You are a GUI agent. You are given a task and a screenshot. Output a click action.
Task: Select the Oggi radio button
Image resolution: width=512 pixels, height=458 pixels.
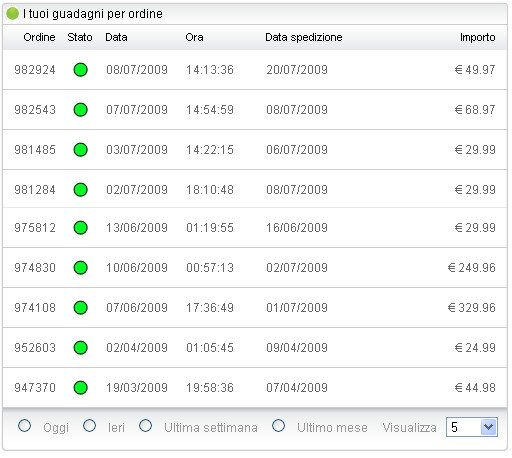point(24,426)
